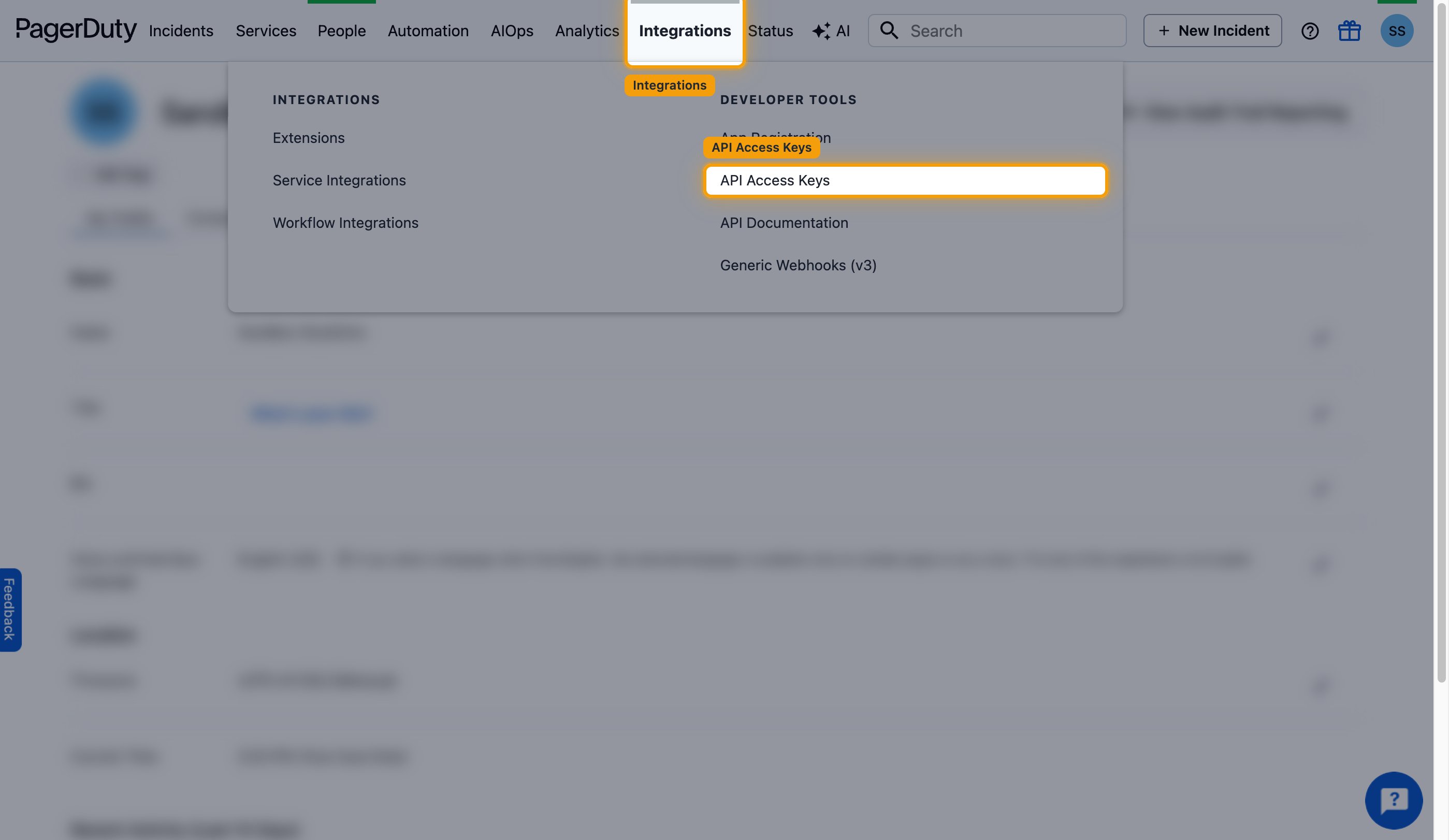Image resolution: width=1449 pixels, height=840 pixels.
Task: Open the gift box what's new icon
Action: [x=1349, y=31]
